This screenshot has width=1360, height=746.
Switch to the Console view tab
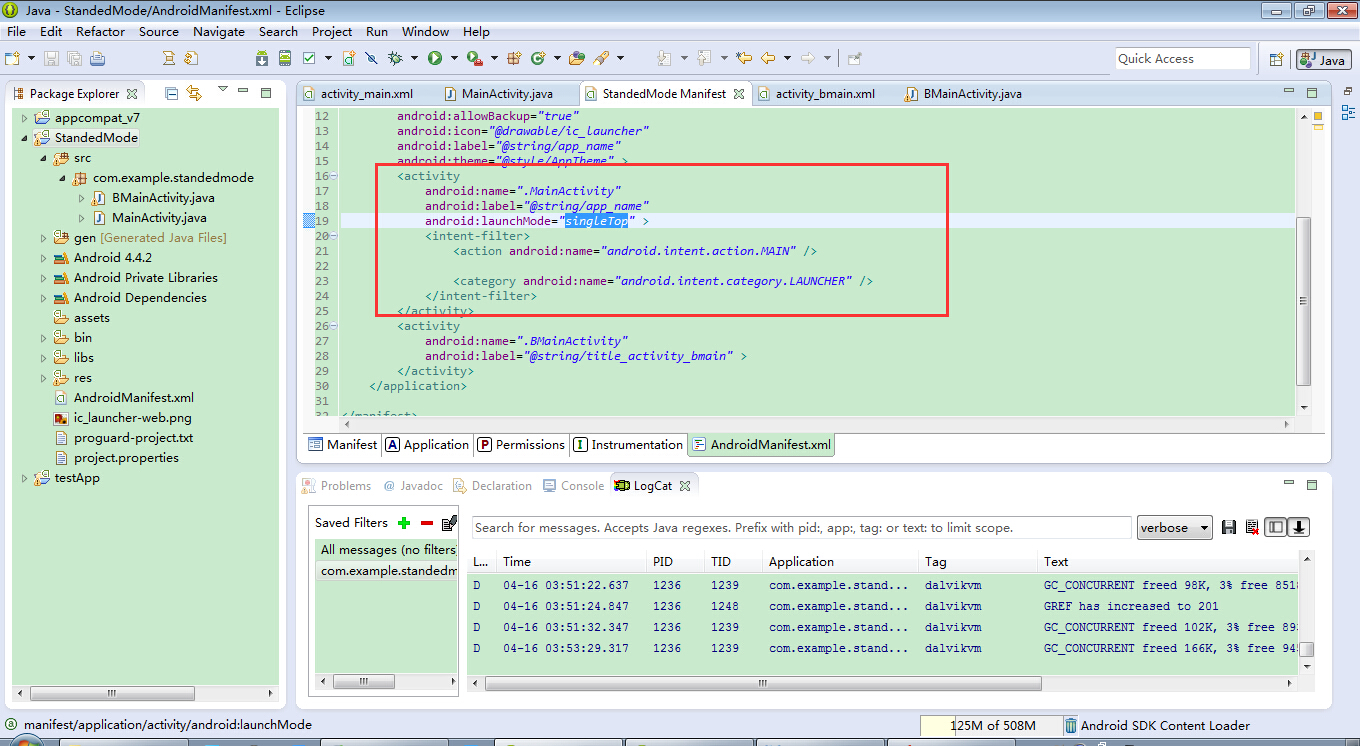pos(574,486)
